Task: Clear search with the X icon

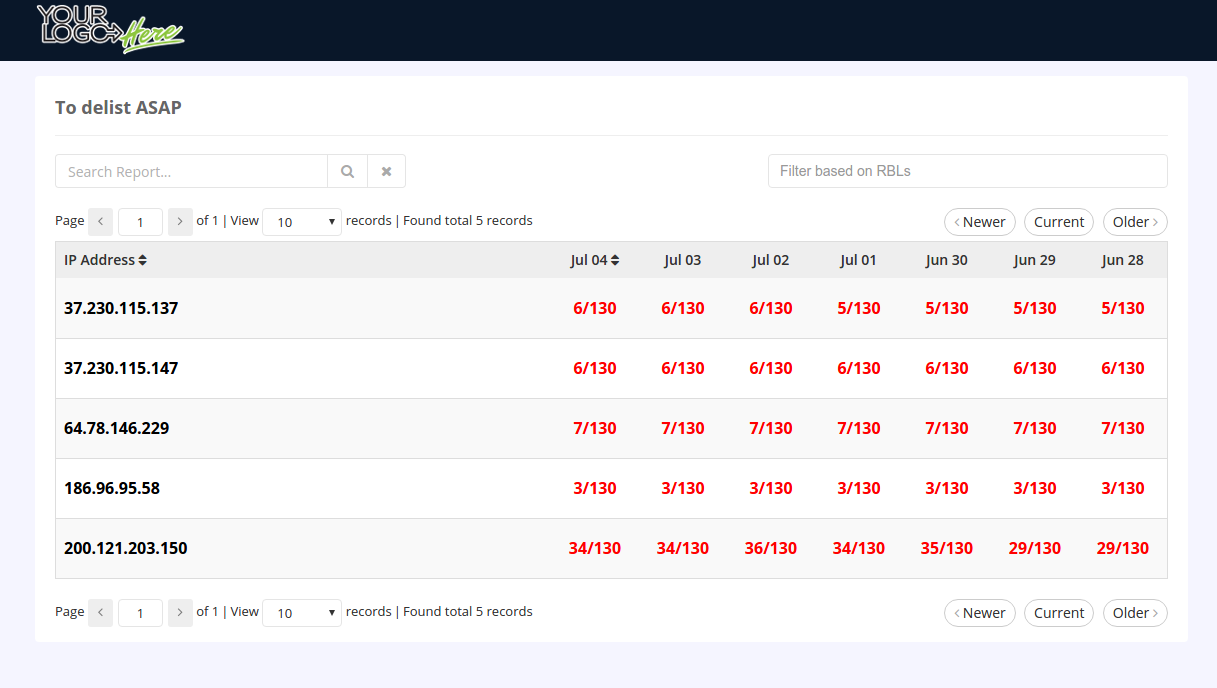Action: [x=386, y=171]
